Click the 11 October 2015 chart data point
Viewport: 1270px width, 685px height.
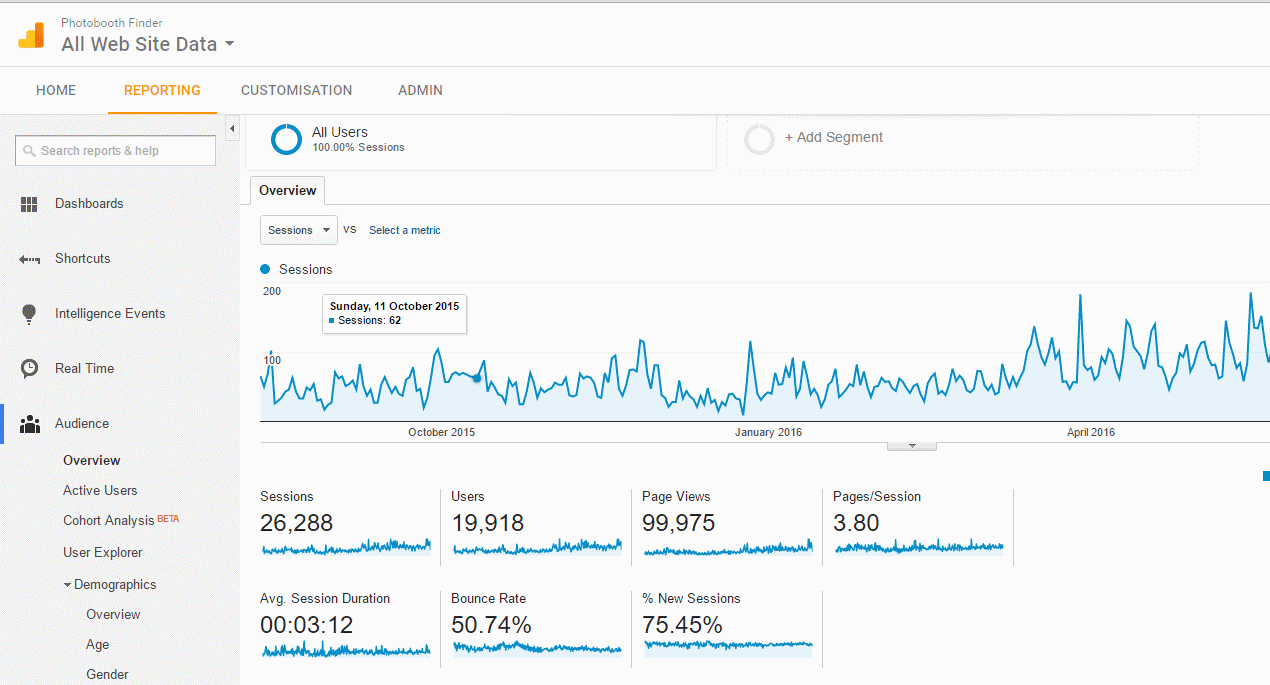477,378
